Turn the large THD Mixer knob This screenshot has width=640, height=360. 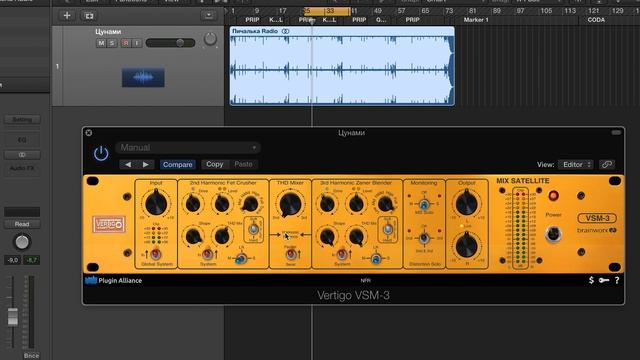click(290, 204)
